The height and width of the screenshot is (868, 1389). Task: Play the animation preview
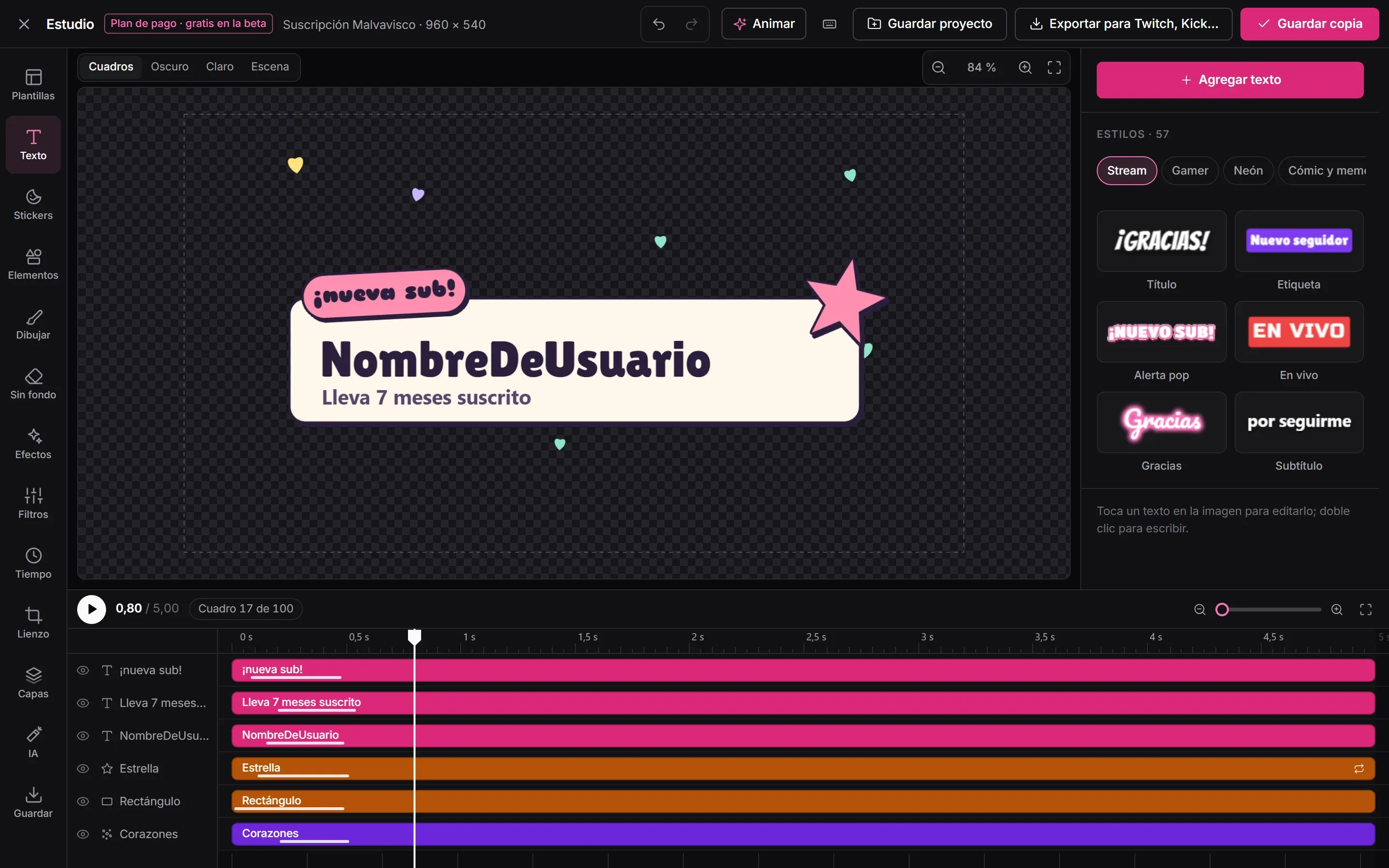click(x=92, y=609)
